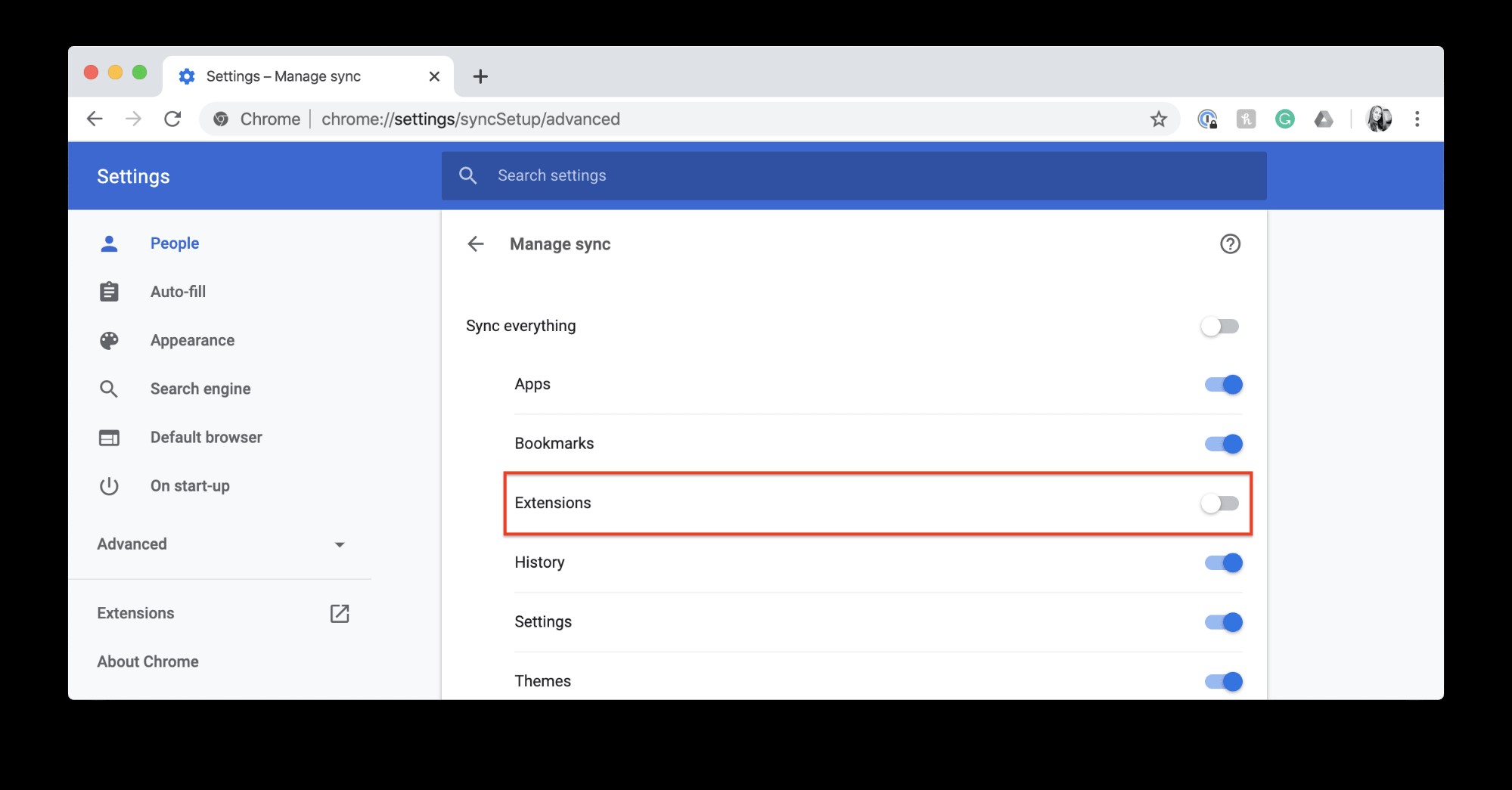This screenshot has height=790, width=1512.
Task: Enable the Sync everything toggle
Action: point(1221,326)
